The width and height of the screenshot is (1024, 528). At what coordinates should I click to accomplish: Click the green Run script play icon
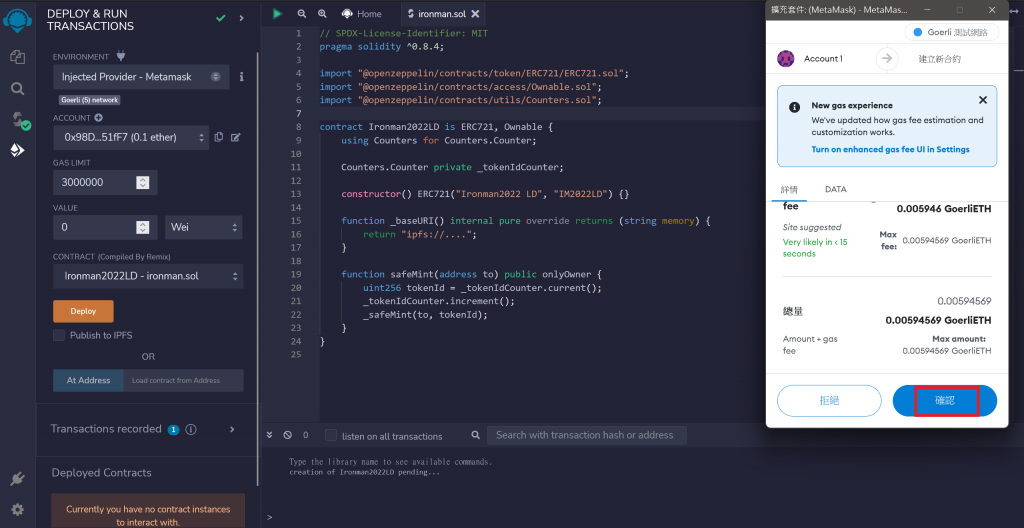pyautogui.click(x=278, y=13)
